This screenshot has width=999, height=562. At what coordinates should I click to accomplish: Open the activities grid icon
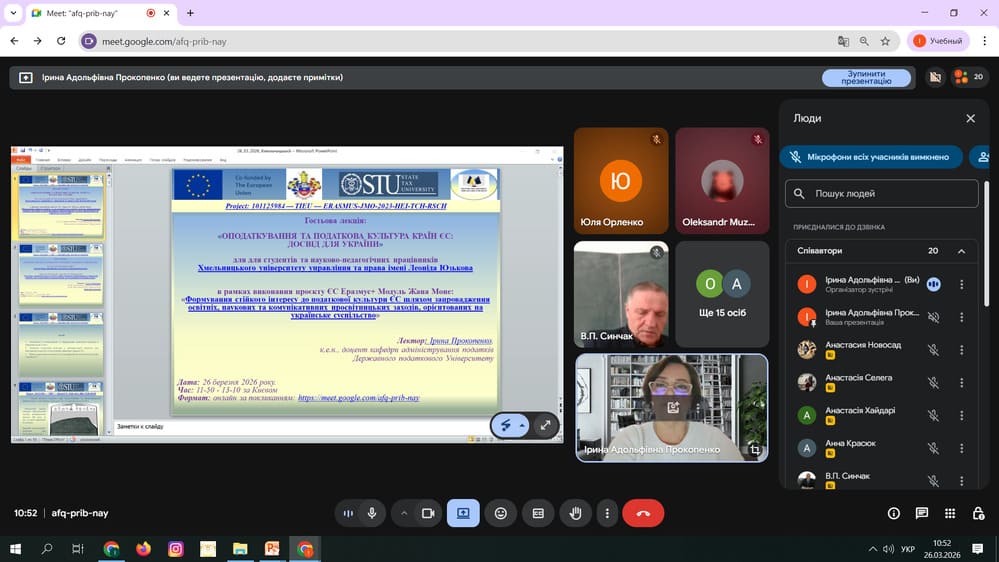click(x=950, y=513)
